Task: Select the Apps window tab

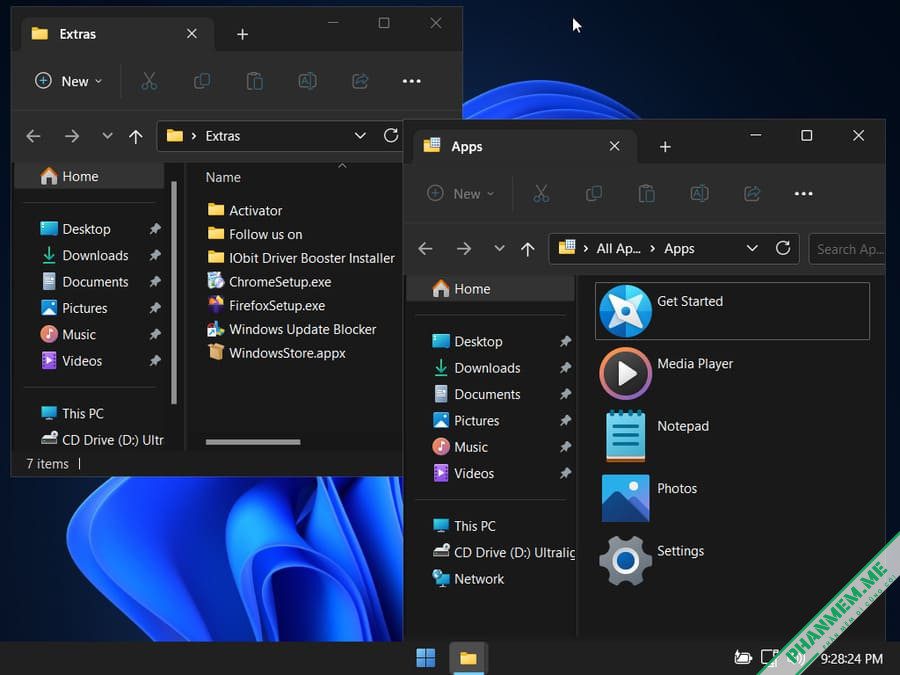Action: [525, 146]
